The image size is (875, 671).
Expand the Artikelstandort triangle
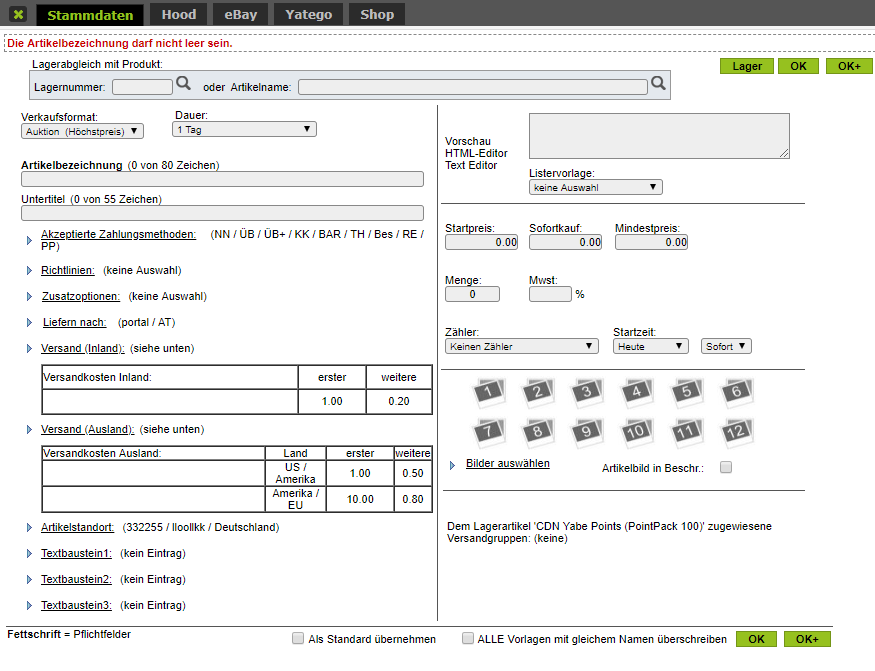coord(30,528)
